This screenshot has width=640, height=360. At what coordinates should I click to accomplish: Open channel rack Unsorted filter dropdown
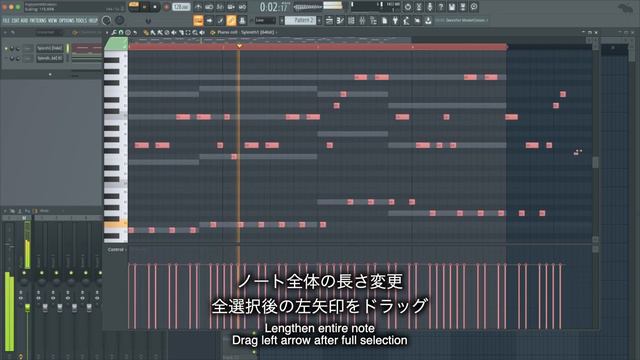point(48,32)
